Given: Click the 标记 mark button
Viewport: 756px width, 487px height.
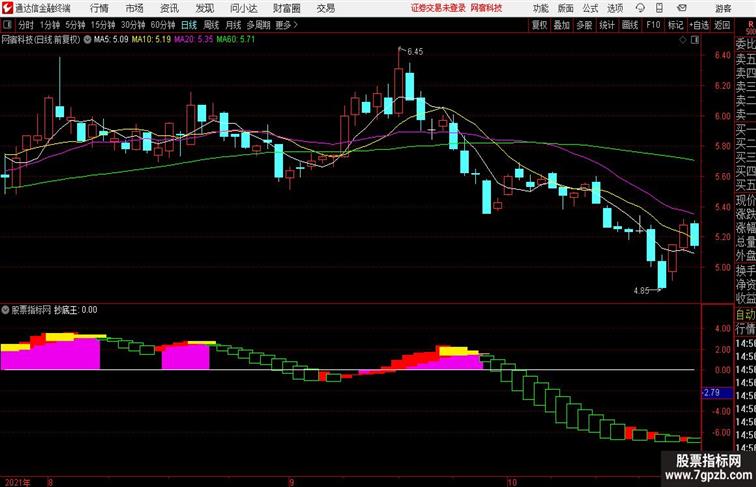Looking at the screenshot, I should tap(675, 25).
